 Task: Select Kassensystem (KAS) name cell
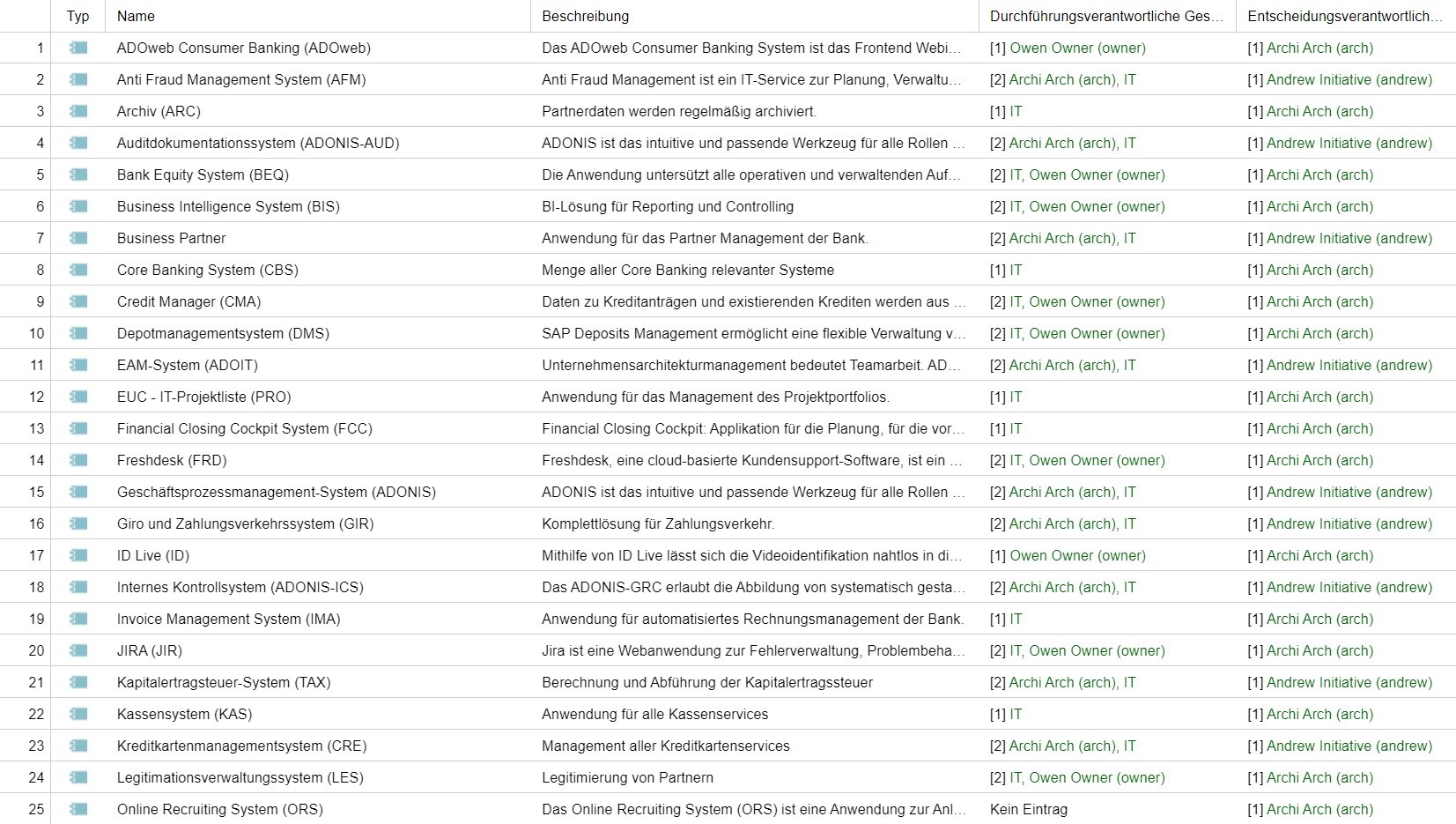(185, 714)
